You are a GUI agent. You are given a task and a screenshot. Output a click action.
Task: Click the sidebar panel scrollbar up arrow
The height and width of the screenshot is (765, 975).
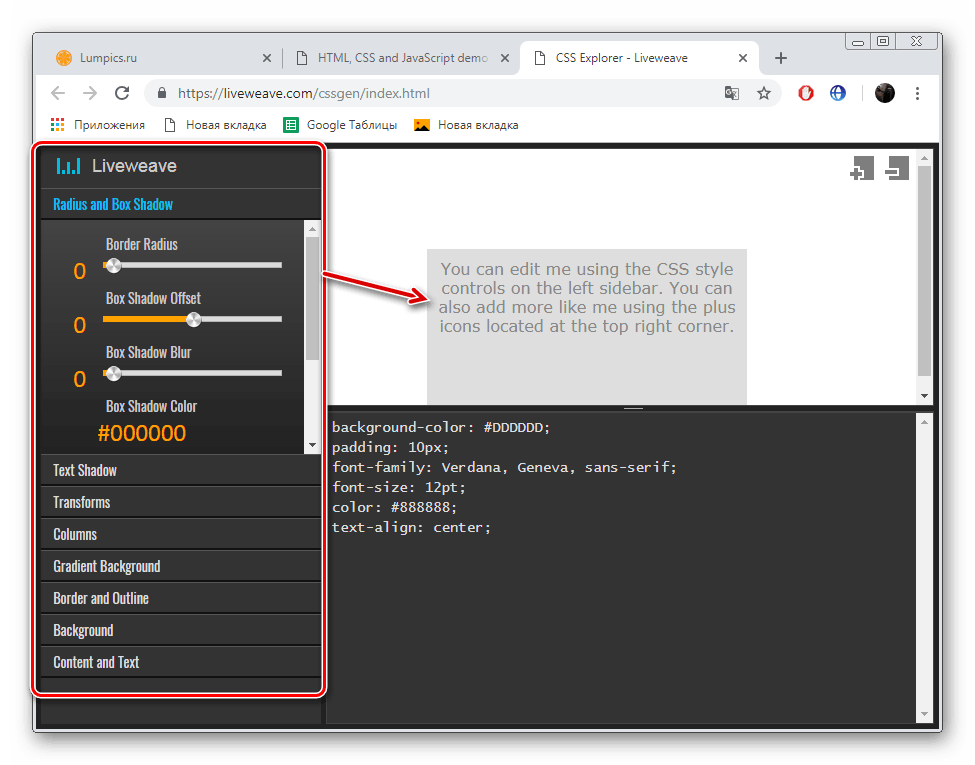click(312, 229)
